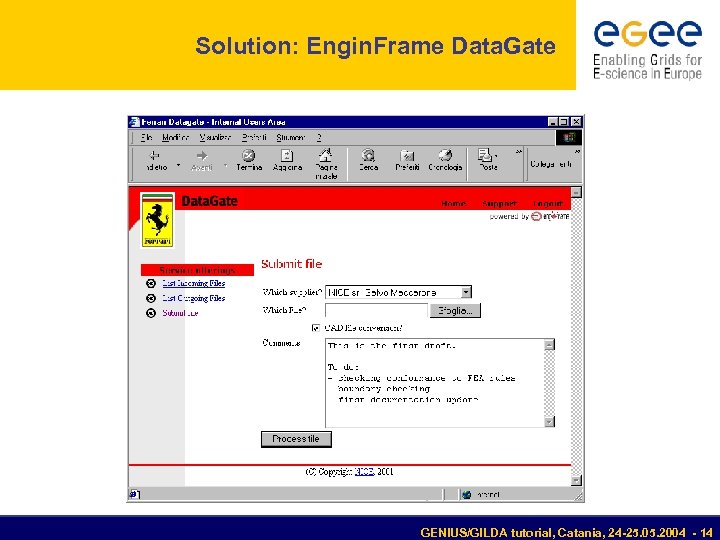Click the bullet icon beside List Outgoing Files
Screen dimensions: 720x540
click(151, 298)
